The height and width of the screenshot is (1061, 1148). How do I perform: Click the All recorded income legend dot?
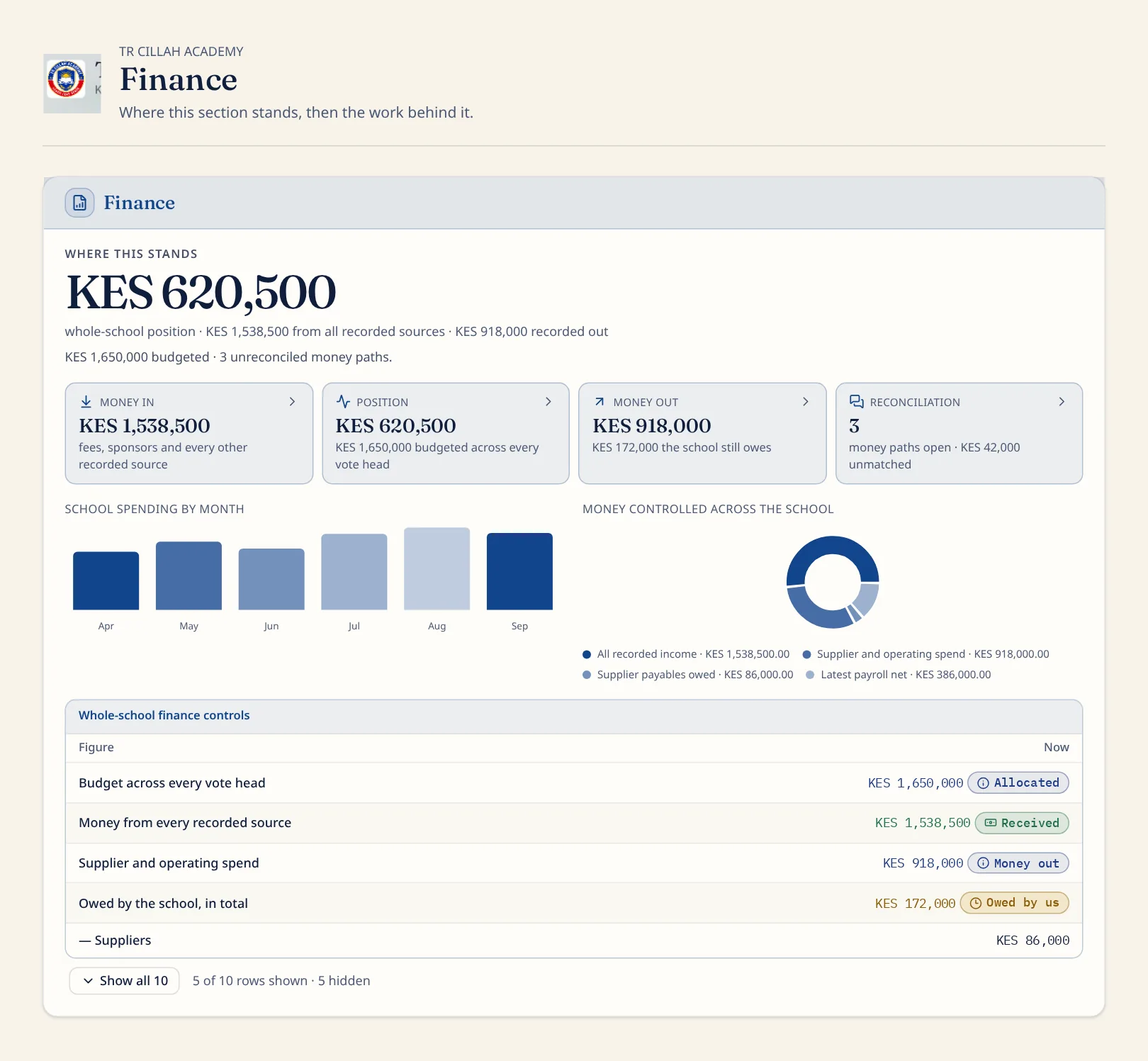click(587, 654)
